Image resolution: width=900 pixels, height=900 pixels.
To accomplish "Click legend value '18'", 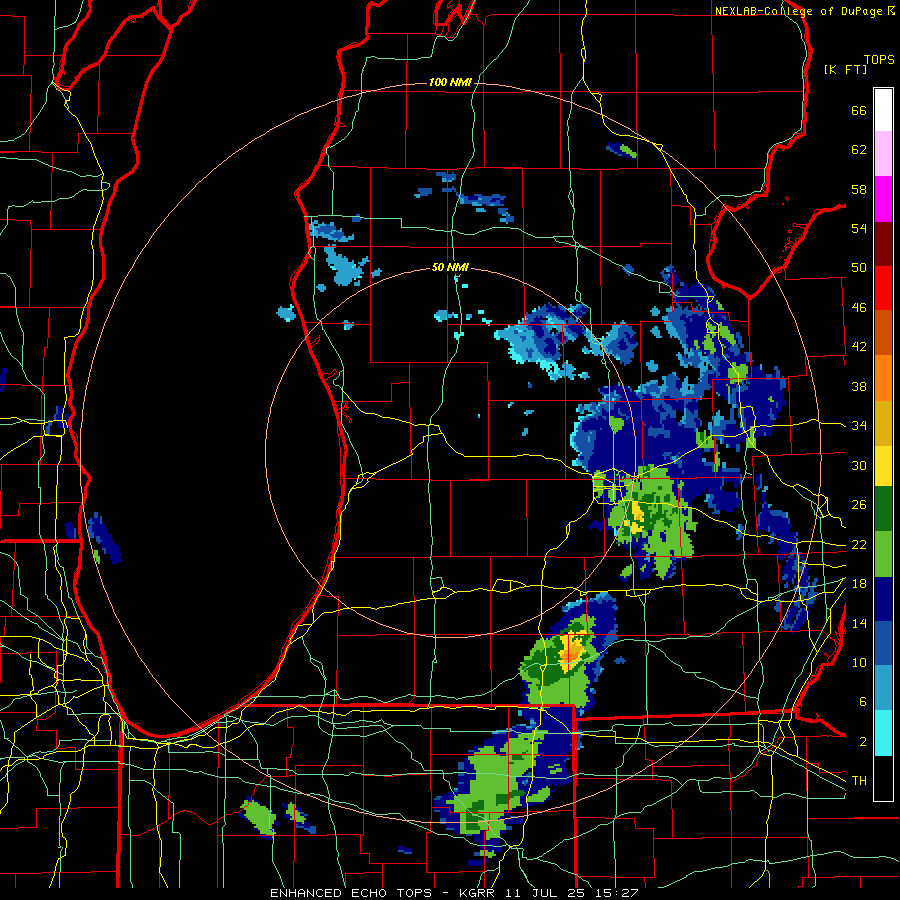I will [859, 584].
